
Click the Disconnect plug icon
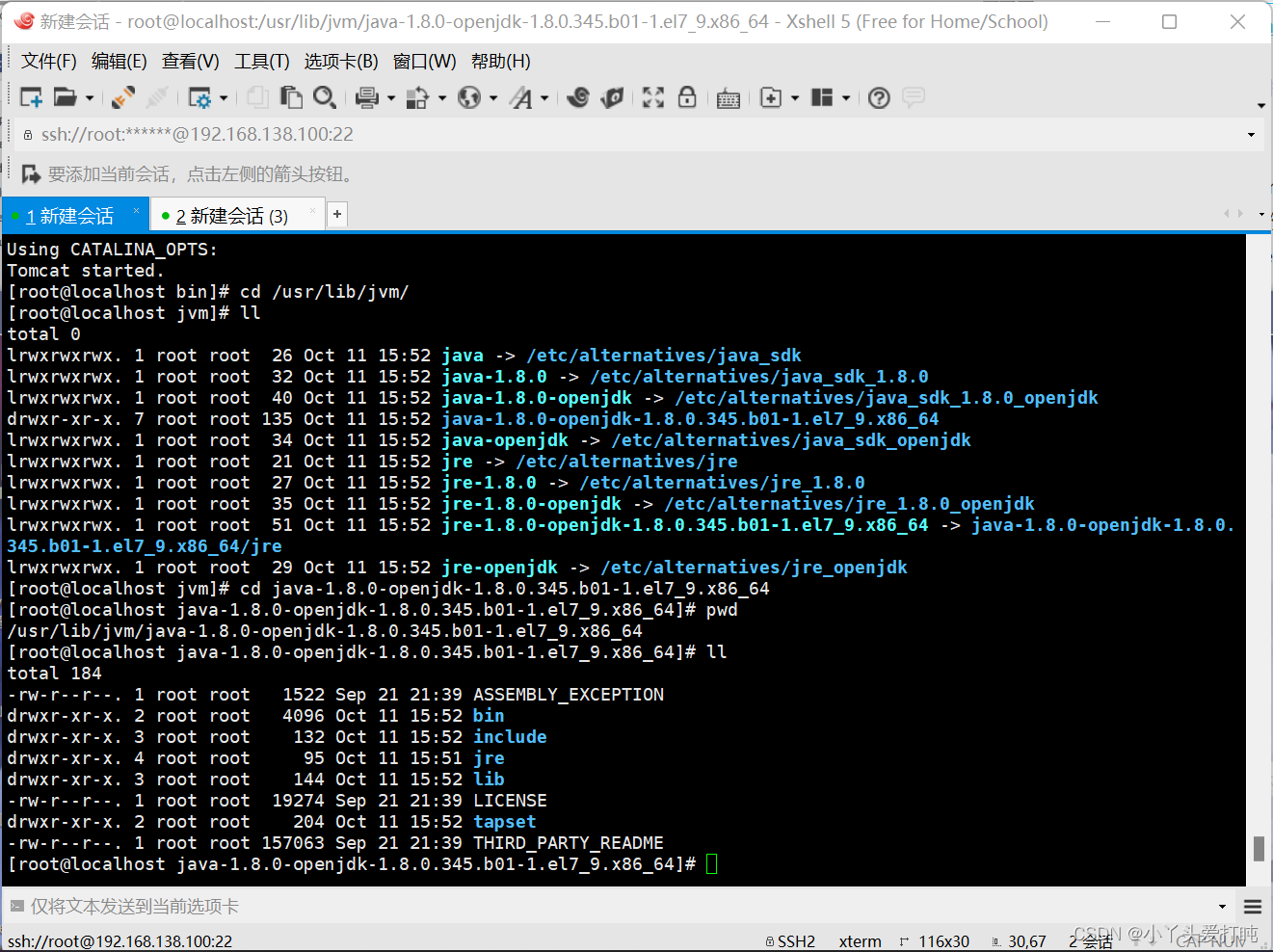click(x=157, y=97)
